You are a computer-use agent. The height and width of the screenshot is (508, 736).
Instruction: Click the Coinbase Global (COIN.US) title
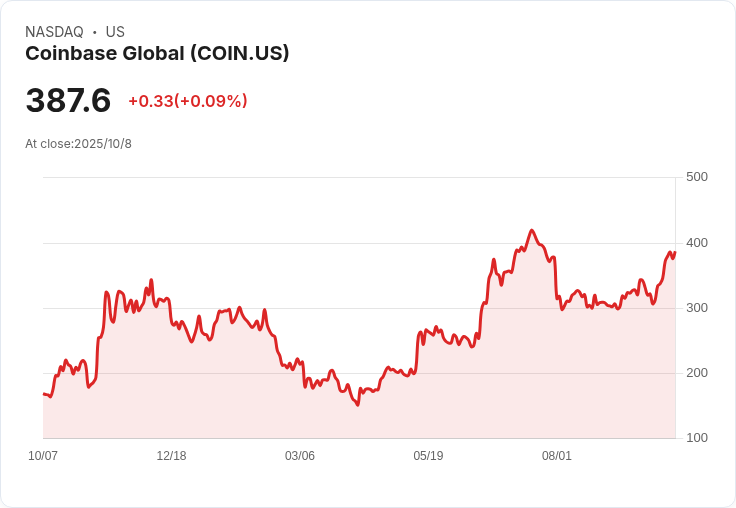[157, 54]
